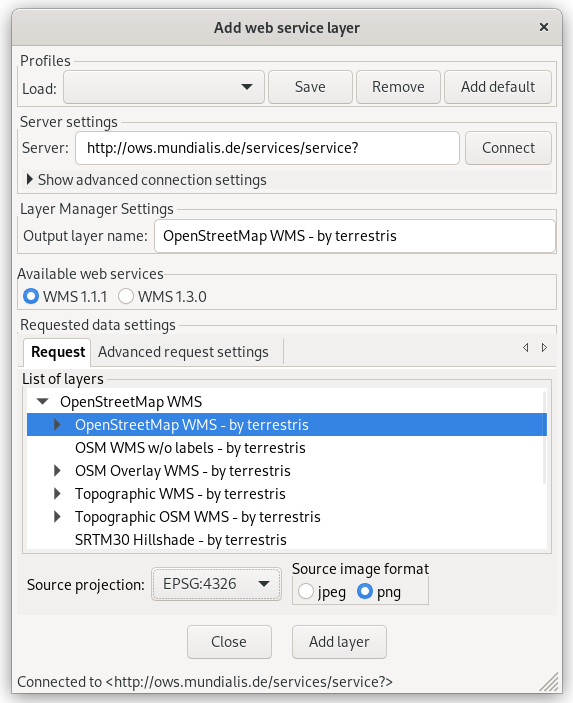The height and width of the screenshot is (703, 573).
Task: Open the Source projection EPSG:4326 dropdown
Action: tap(217, 584)
